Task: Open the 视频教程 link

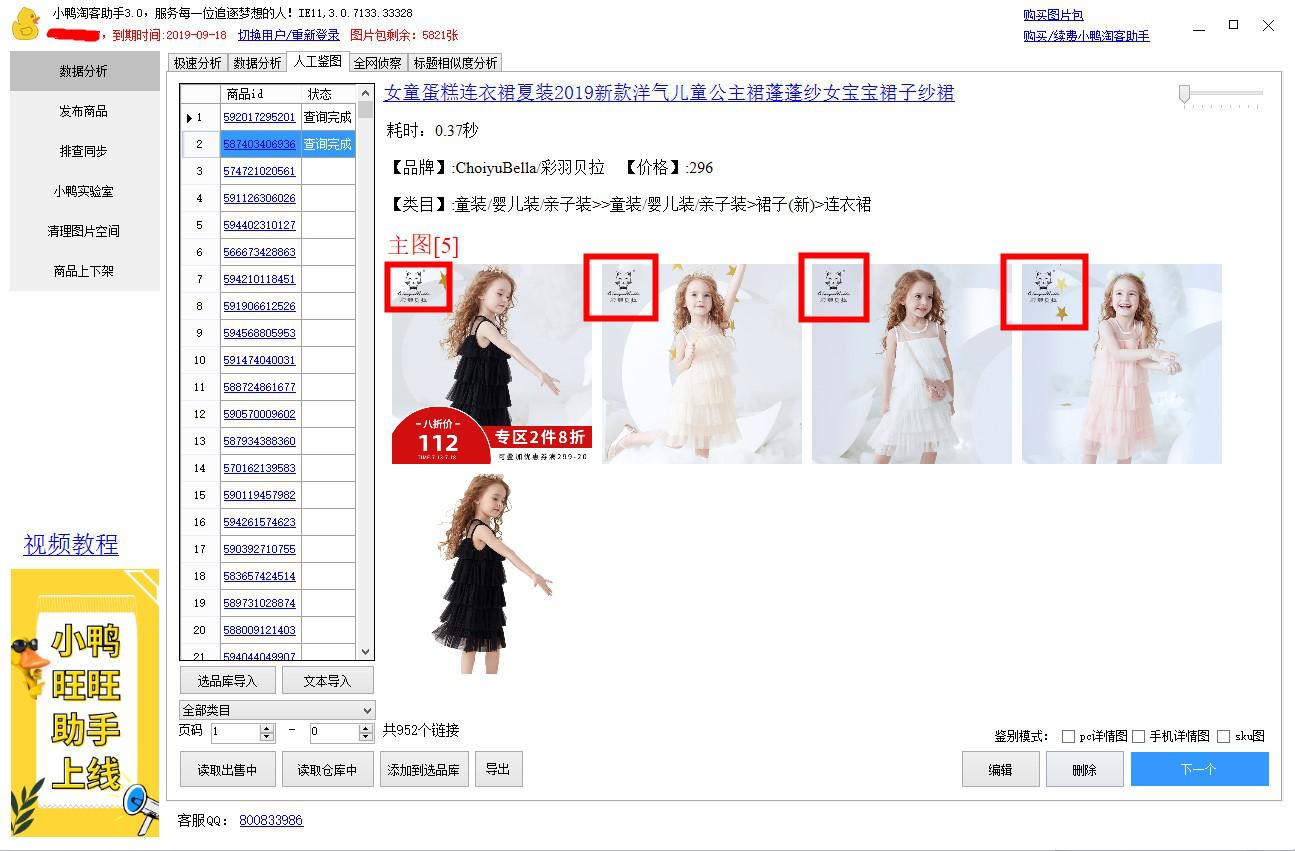Action: [x=71, y=546]
